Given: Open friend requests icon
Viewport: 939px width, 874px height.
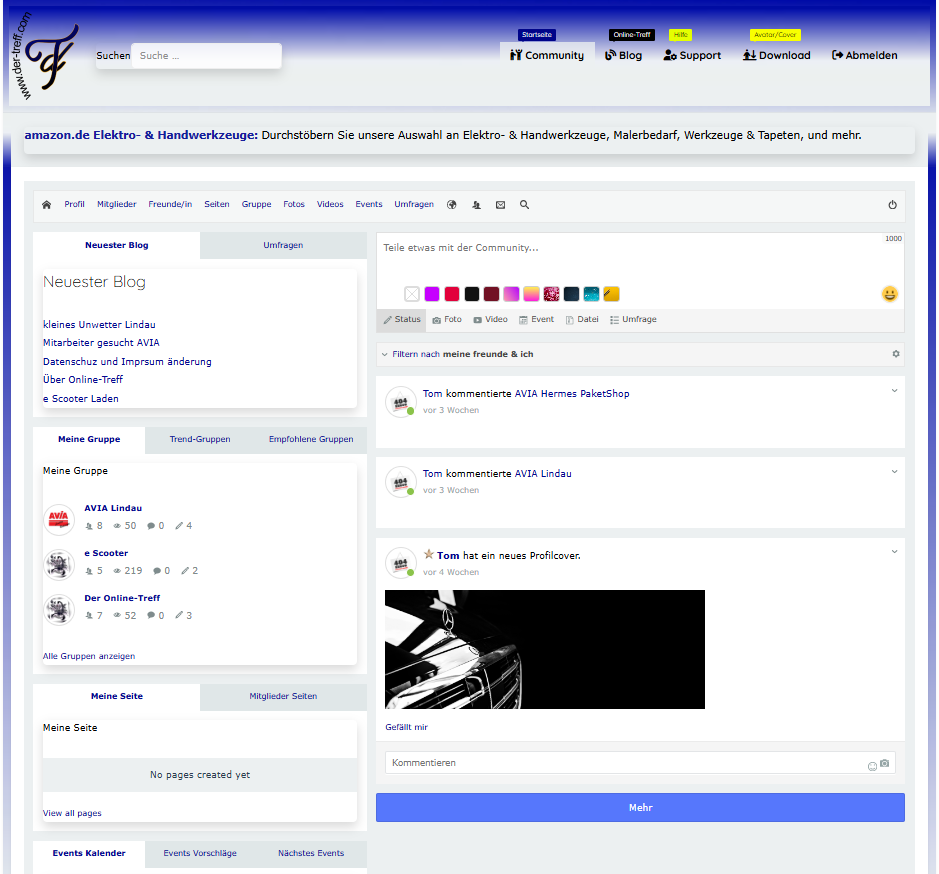Looking at the screenshot, I should pyautogui.click(x=476, y=205).
